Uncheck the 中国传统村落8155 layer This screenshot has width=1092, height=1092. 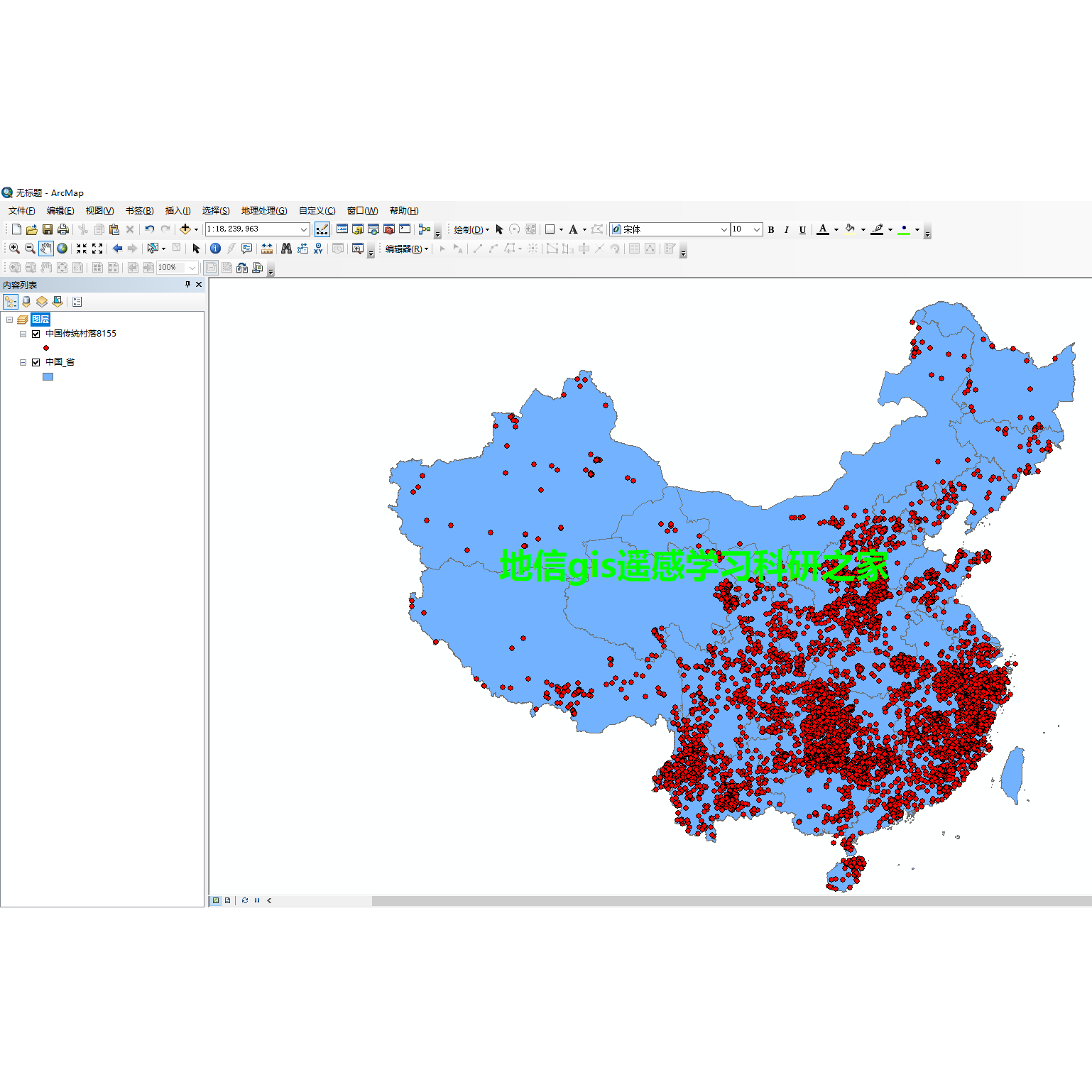pos(36,334)
